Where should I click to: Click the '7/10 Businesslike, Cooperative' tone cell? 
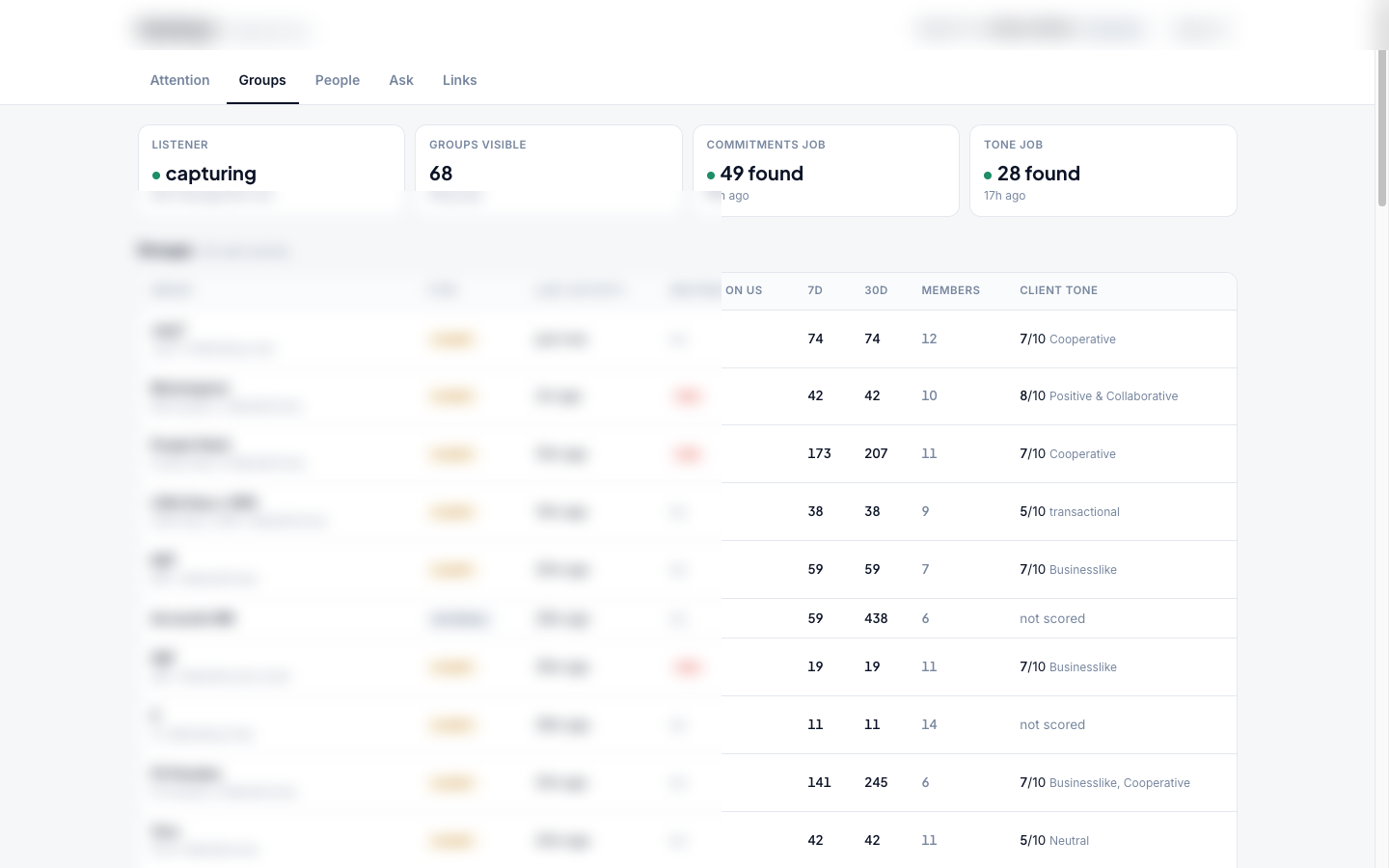(1104, 782)
